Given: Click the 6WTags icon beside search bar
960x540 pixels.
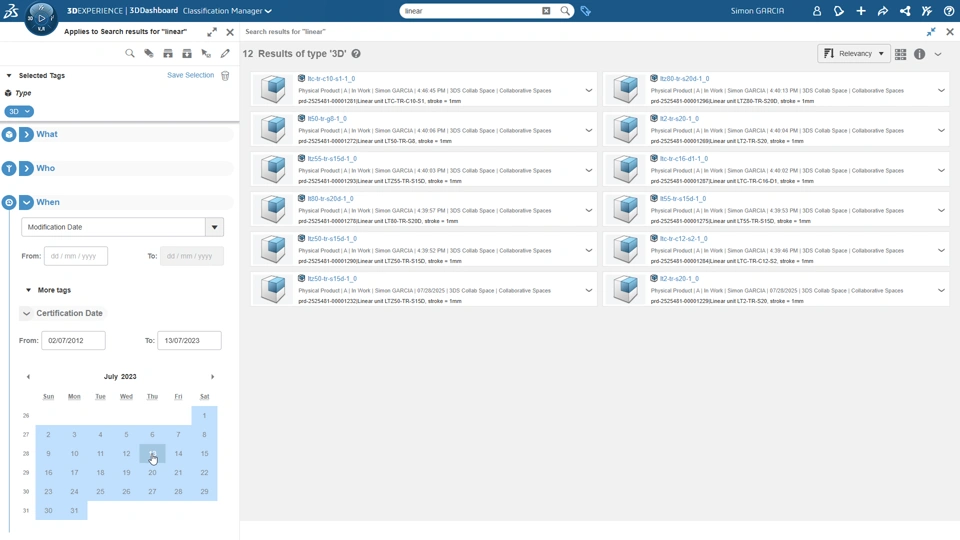Looking at the screenshot, I should 586,11.
